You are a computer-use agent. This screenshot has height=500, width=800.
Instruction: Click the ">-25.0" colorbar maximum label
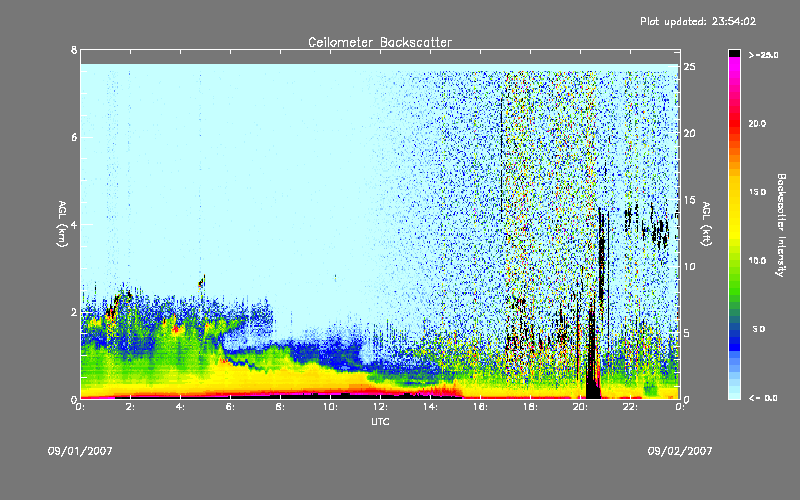pyautogui.click(x=763, y=55)
